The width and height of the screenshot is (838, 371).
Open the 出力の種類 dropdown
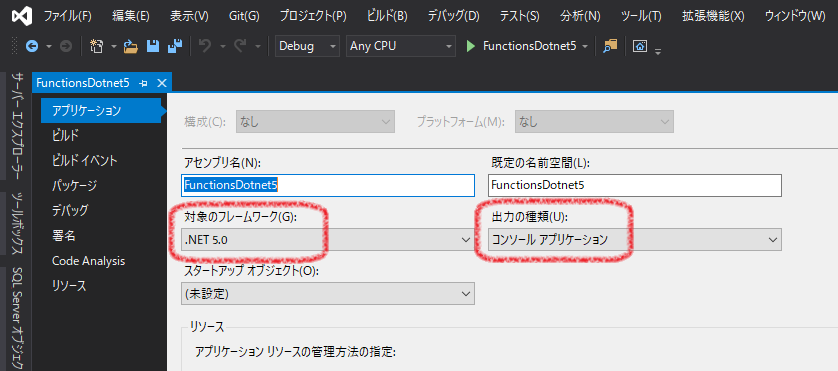(635, 240)
